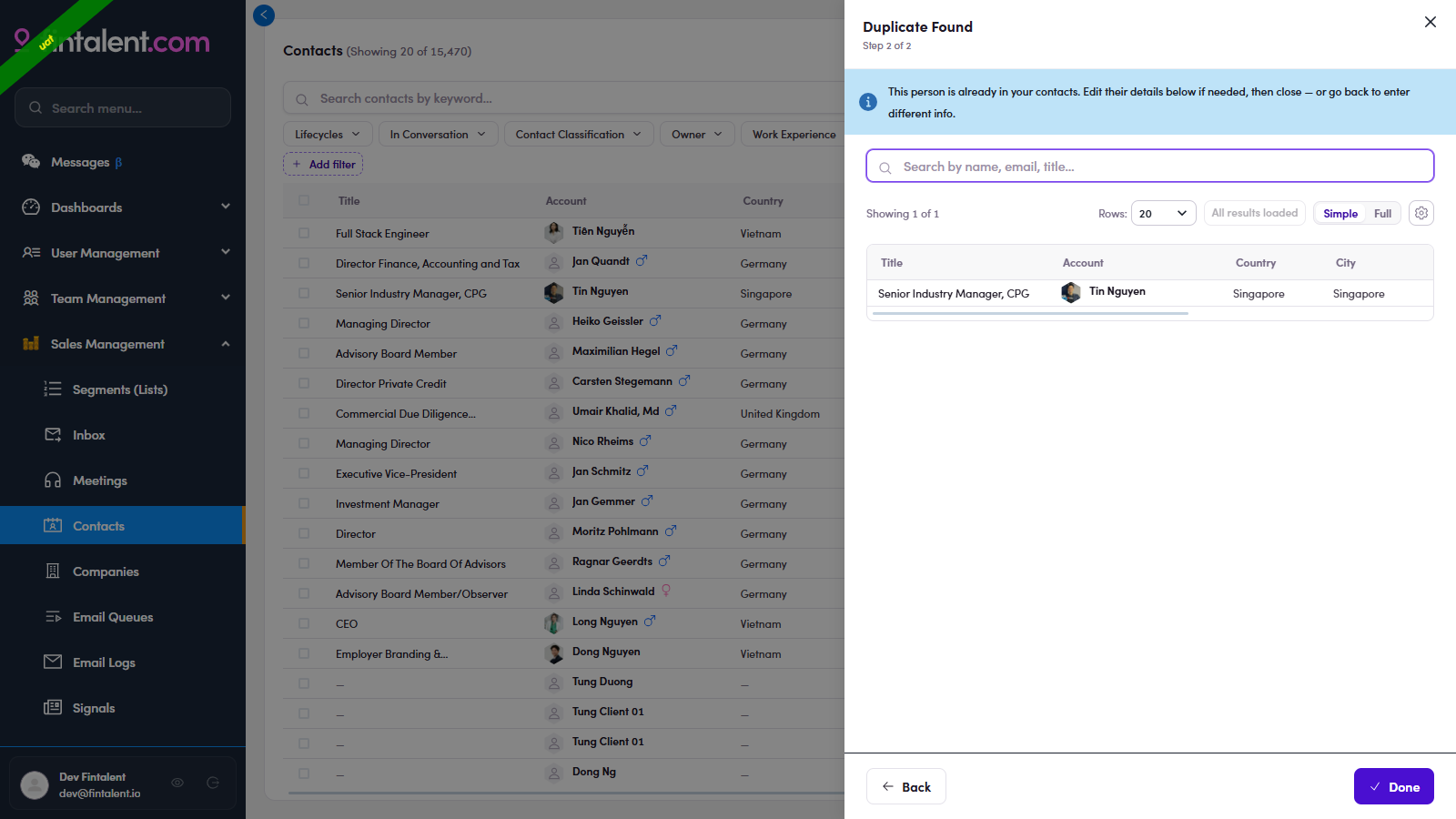
Task: Open the Rows count dropdown
Action: click(1163, 213)
